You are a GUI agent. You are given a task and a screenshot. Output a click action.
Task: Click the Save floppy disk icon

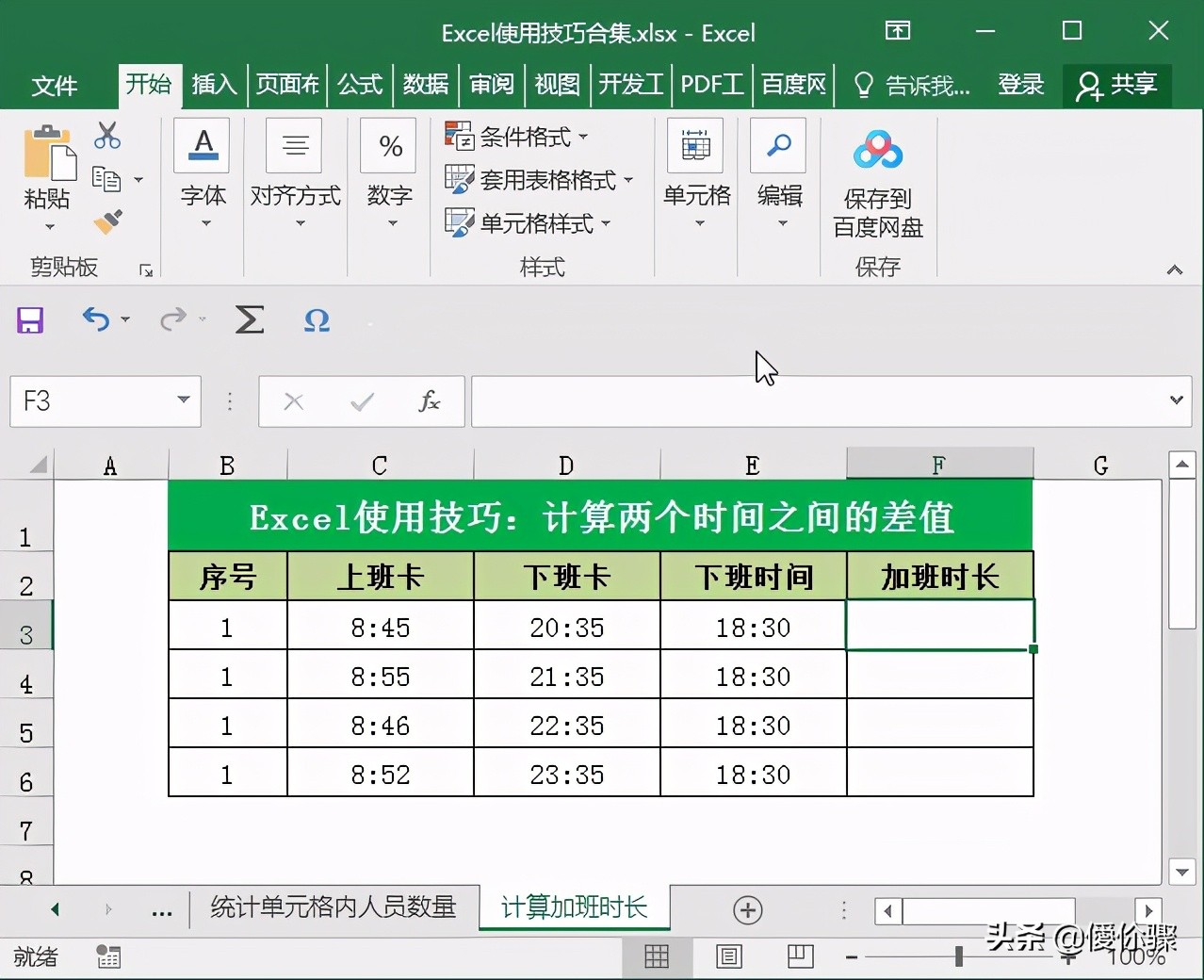pos(30,320)
